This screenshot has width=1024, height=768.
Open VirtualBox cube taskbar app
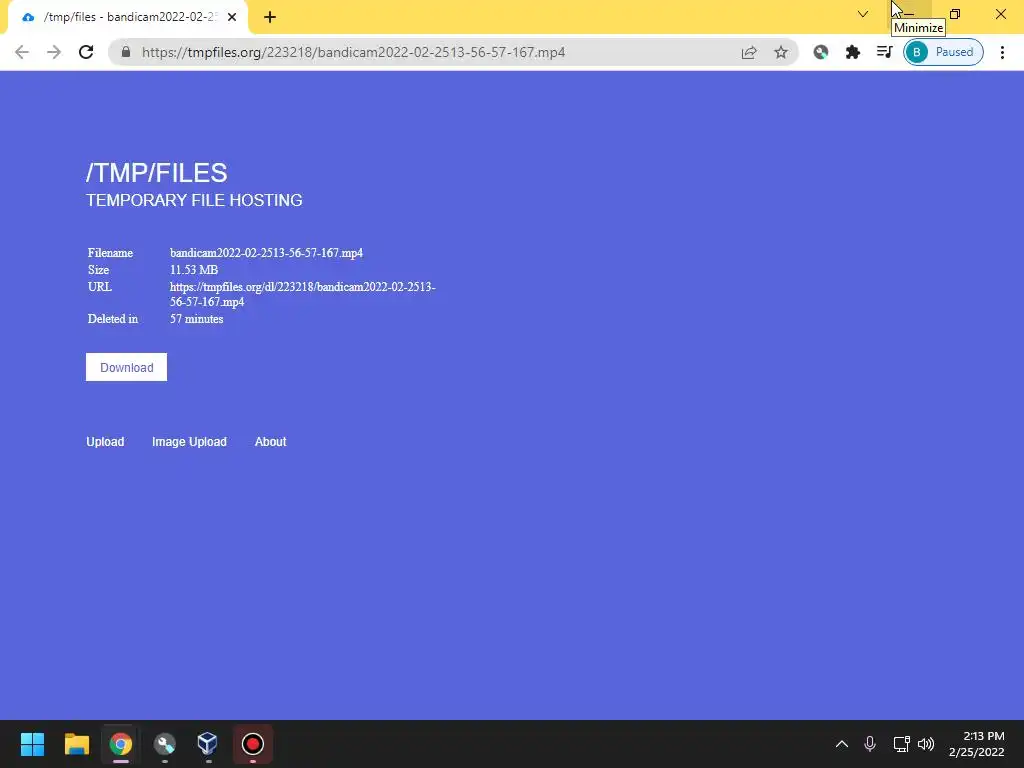(208, 744)
